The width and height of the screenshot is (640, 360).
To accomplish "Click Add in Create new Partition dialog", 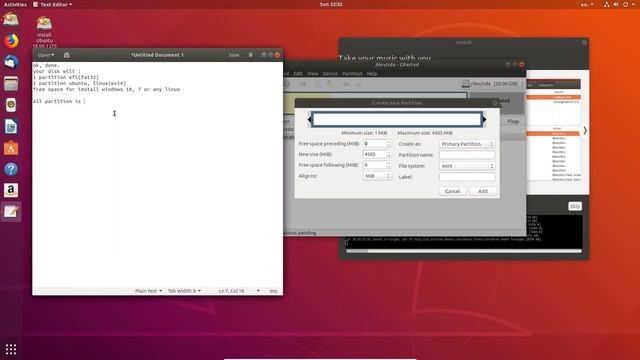I will coord(483,191).
